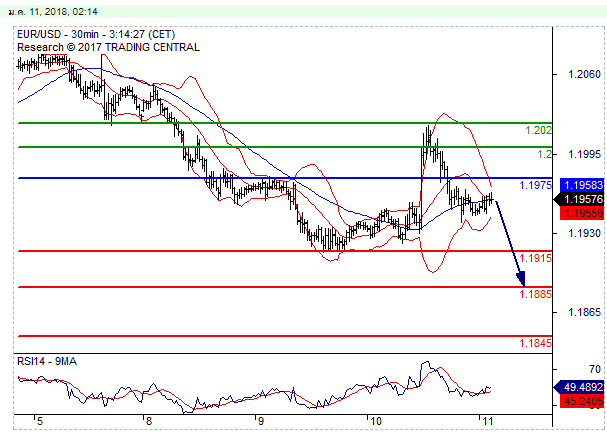Click the 1.2060 price axis label
The height and width of the screenshot is (444, 607).
click(x=584, y=74)
